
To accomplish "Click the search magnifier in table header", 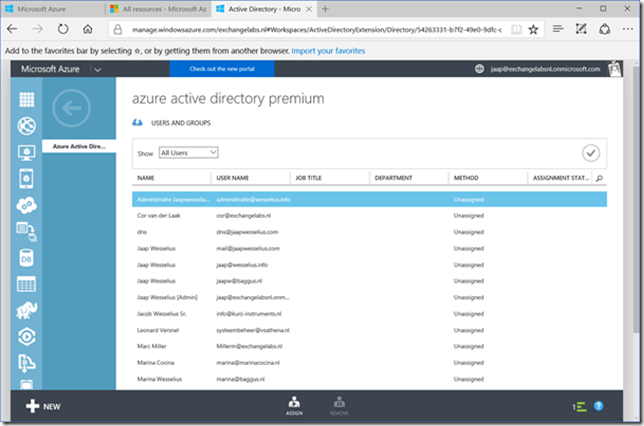I will (x=599, y=178).
